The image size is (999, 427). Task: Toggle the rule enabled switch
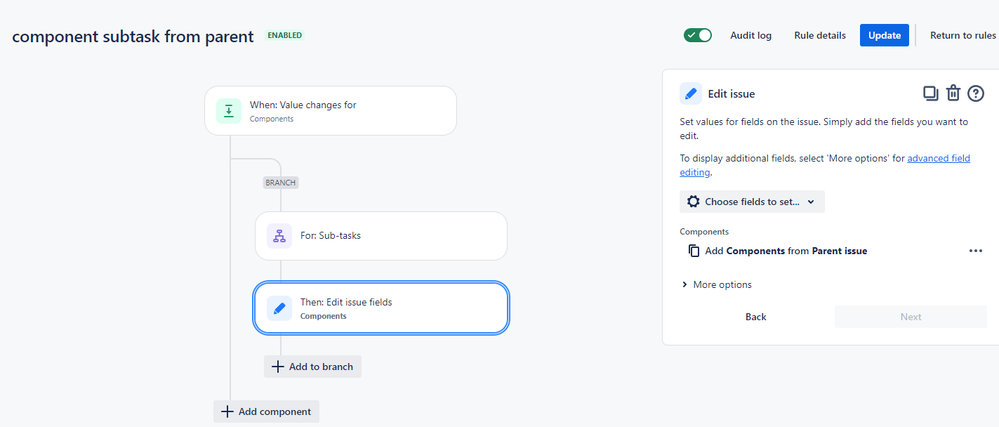698,35
